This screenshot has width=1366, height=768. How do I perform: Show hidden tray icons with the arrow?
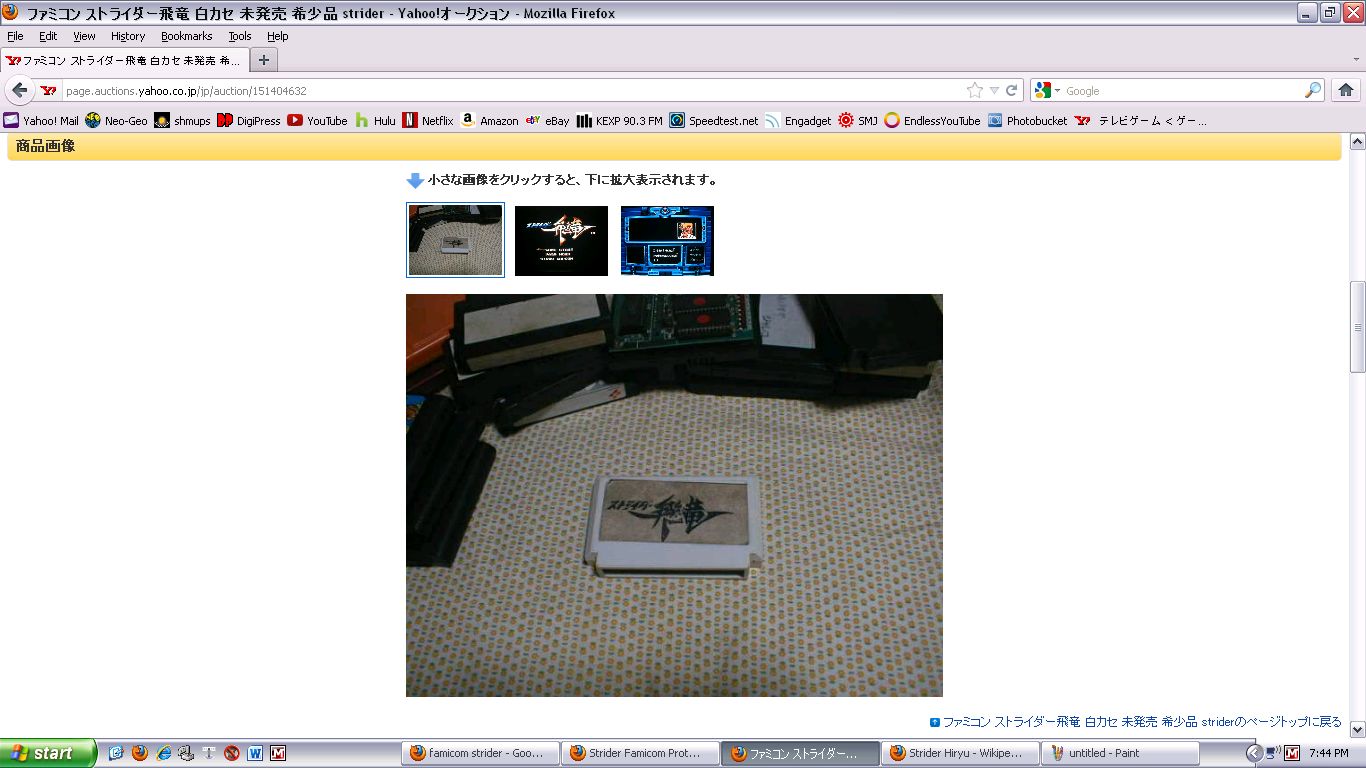pos(1254,753)
